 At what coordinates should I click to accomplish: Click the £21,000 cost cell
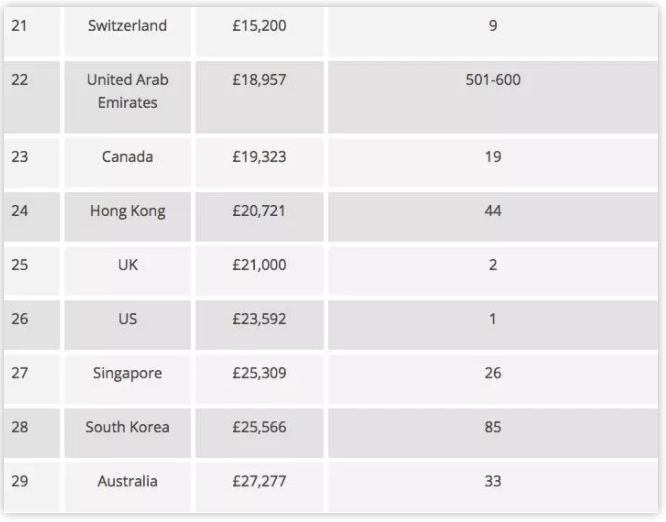click(x=259, y=271)
